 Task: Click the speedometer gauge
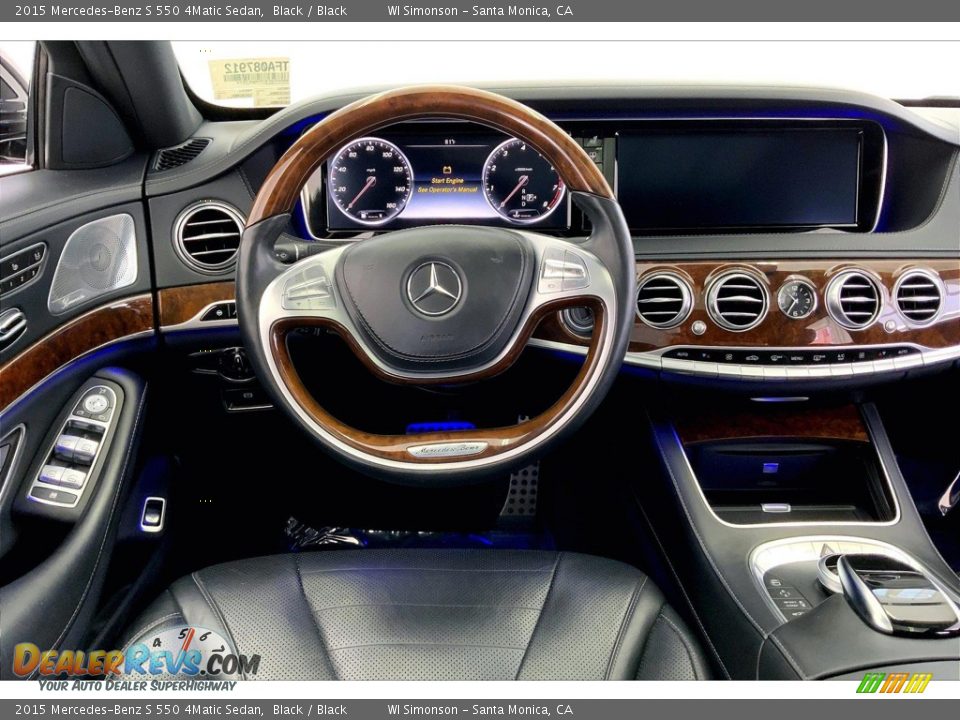(369, 181)
